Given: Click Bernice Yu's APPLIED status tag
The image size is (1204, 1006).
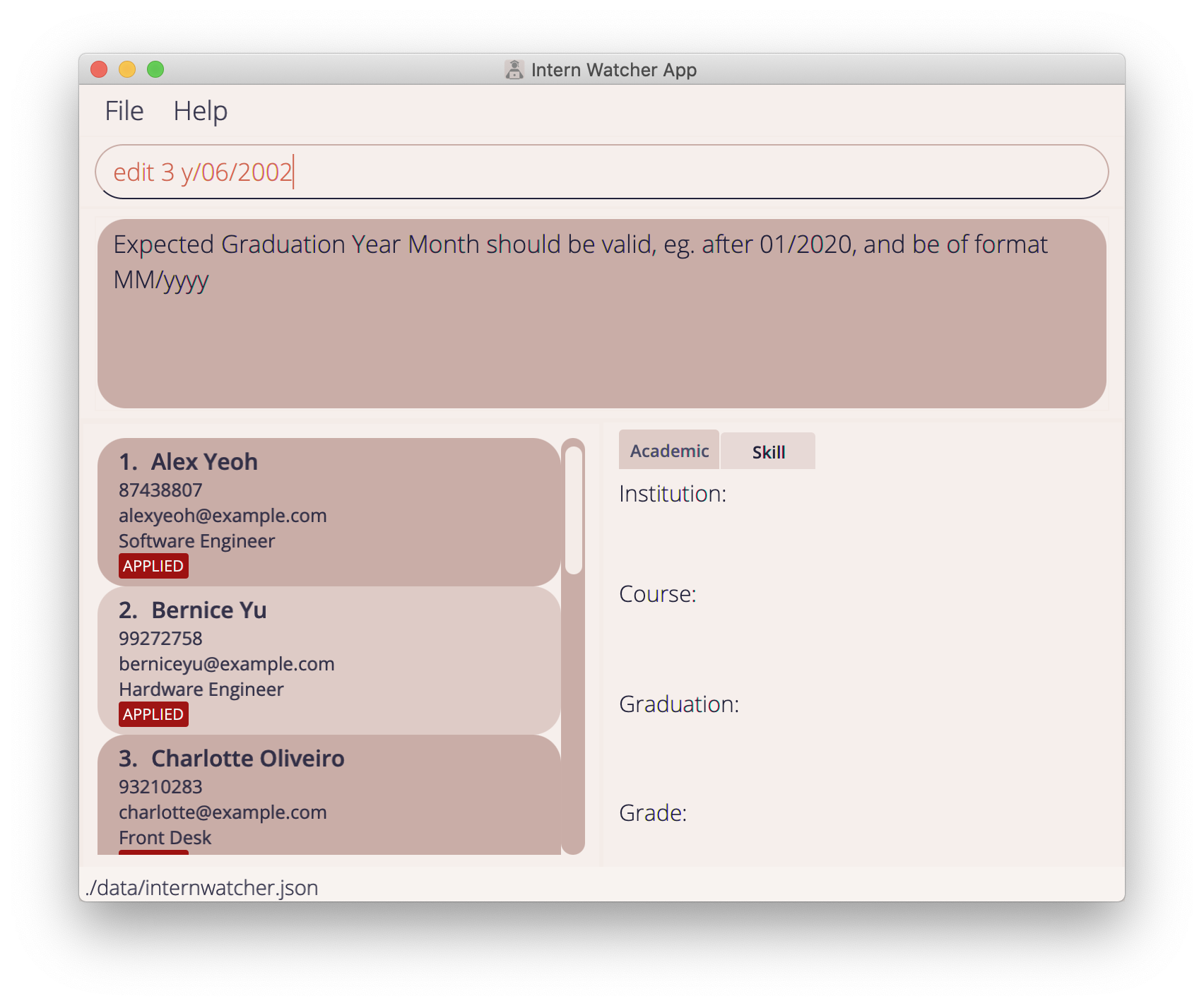Looking at the screenshot, I should point(153,714).
